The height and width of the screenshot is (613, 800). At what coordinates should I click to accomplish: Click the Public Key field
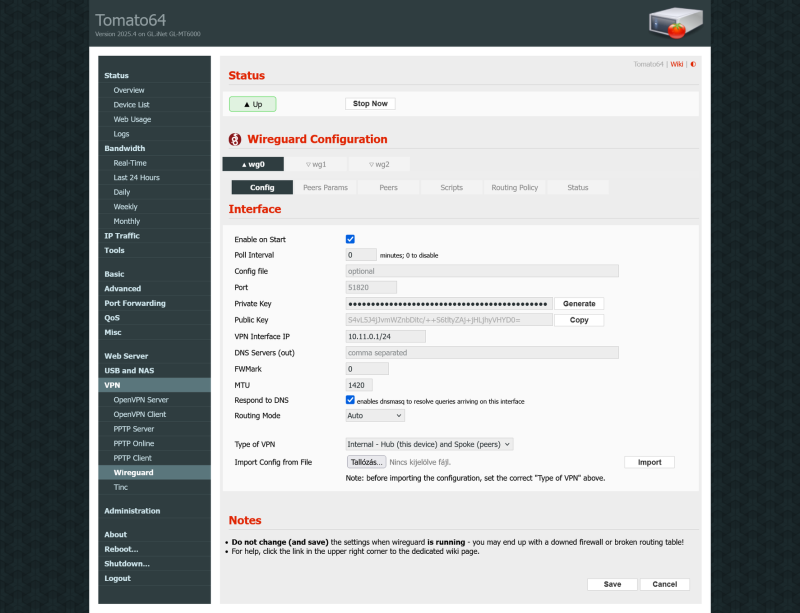click(449, 320)
